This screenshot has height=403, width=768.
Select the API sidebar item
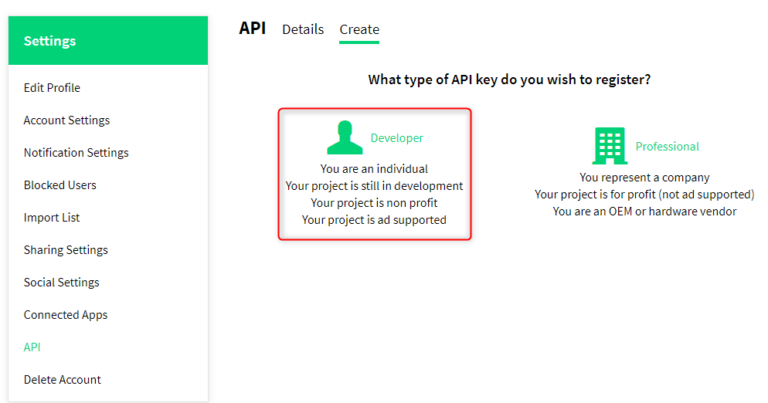(32, 347)
